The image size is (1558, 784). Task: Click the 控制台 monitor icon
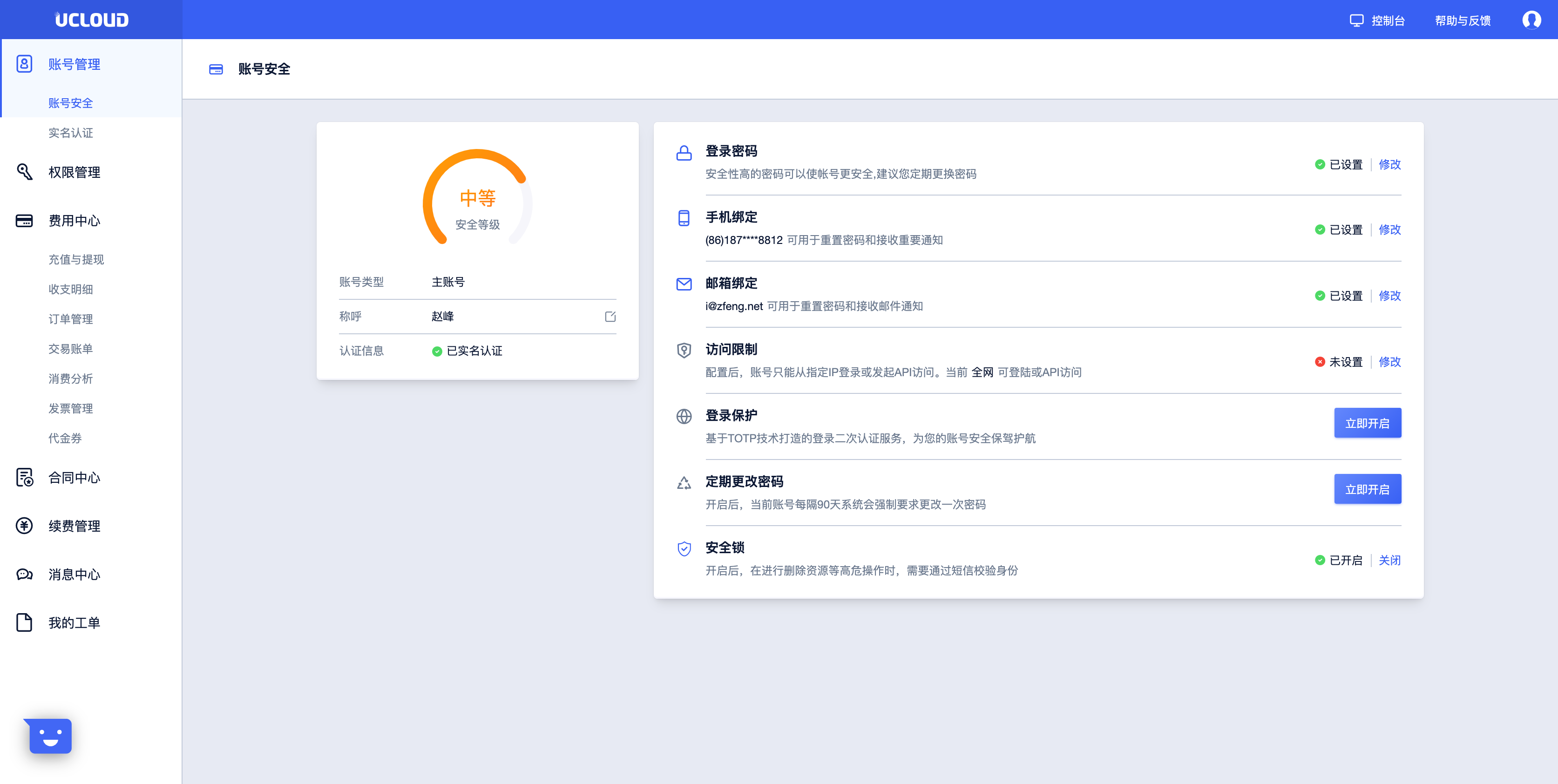click(1356, 20)
